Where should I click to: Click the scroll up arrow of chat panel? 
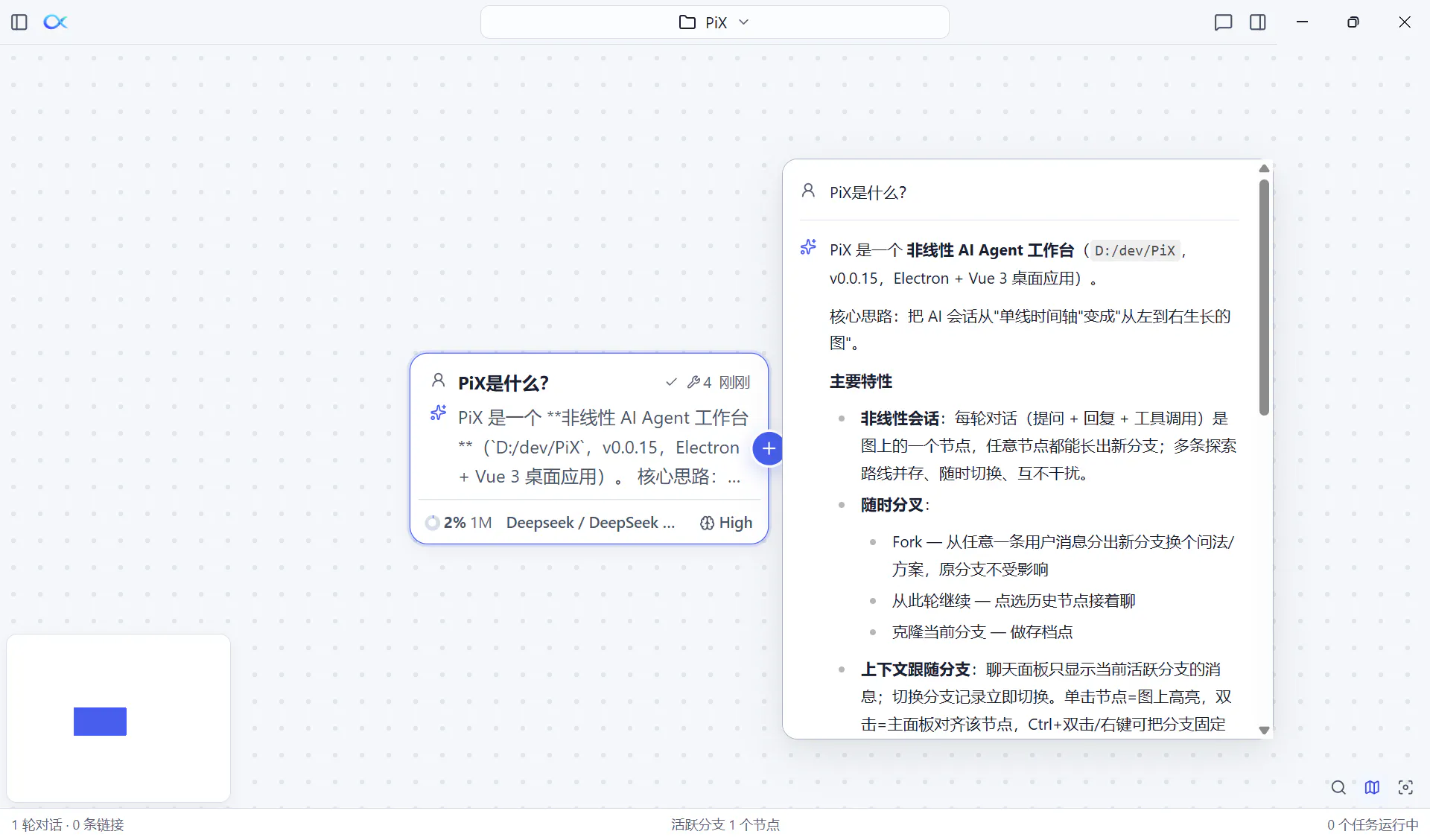(x=1264, y=169)
